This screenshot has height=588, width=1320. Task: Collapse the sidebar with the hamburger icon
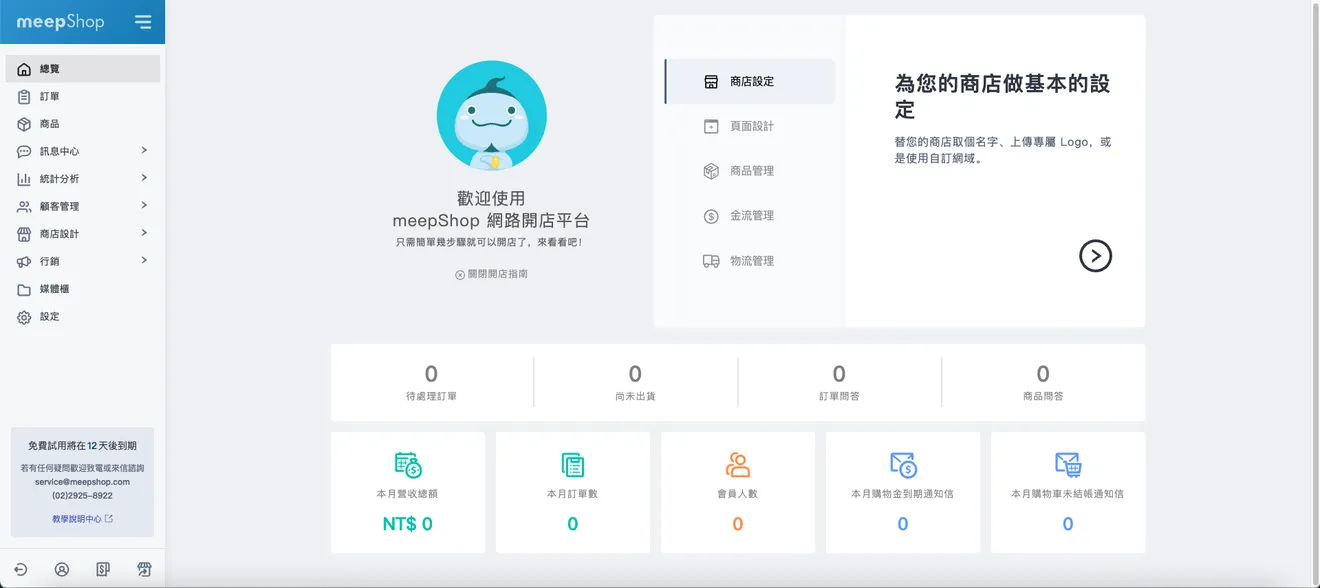pos(143,22)
